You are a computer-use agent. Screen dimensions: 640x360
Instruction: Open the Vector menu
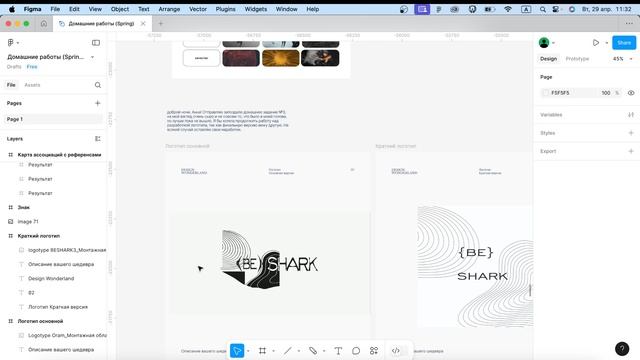pyautogui.click(x=198, y=9)
